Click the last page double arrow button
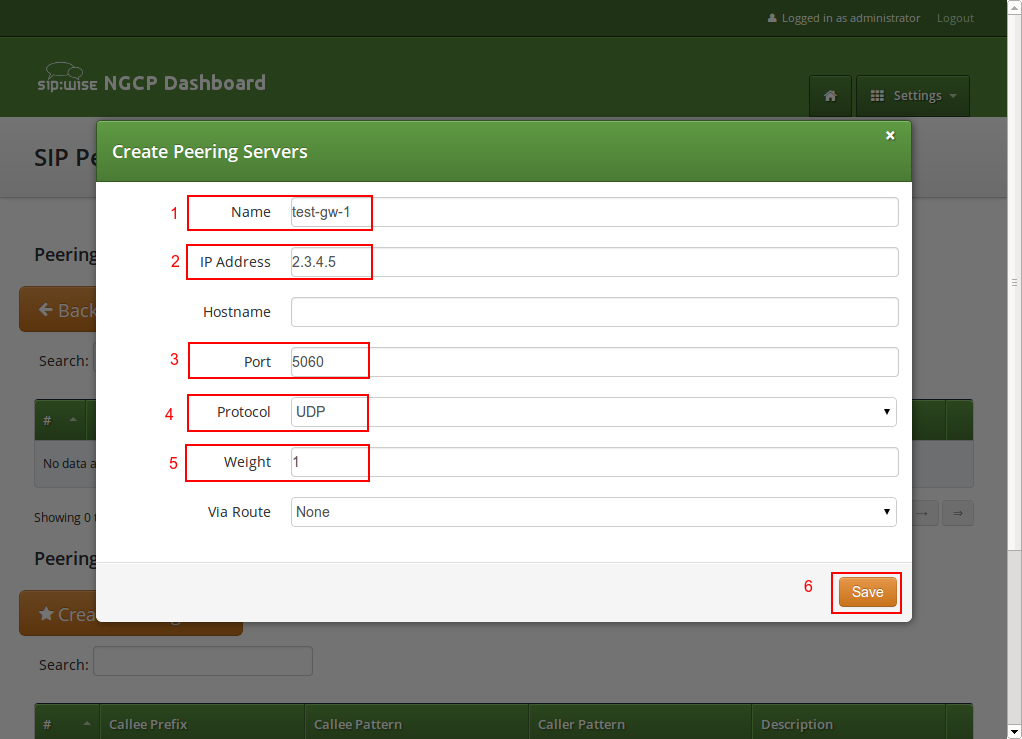This screenshot has height=739, width=1022. (x=957, y=514)
